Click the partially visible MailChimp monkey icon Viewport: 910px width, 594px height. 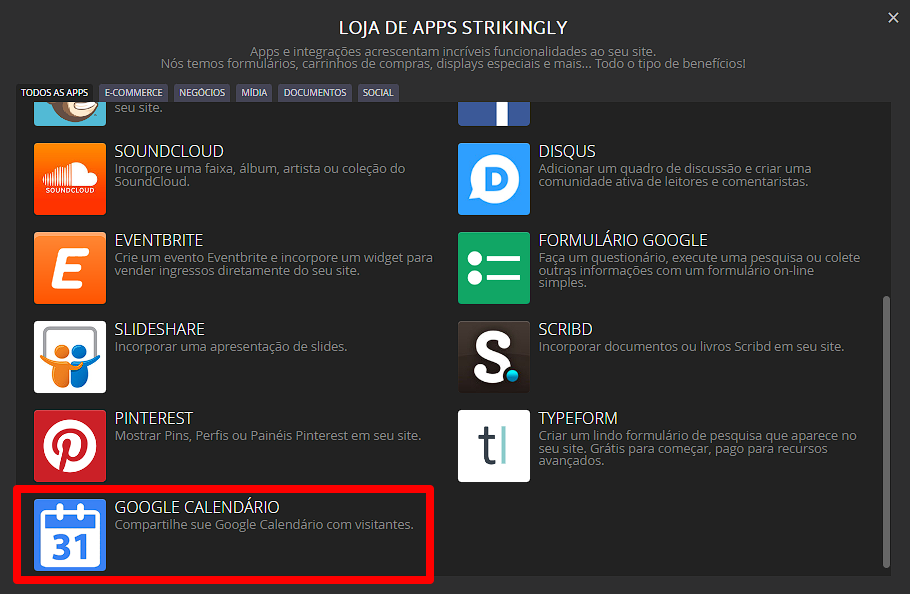click(70, 114)
